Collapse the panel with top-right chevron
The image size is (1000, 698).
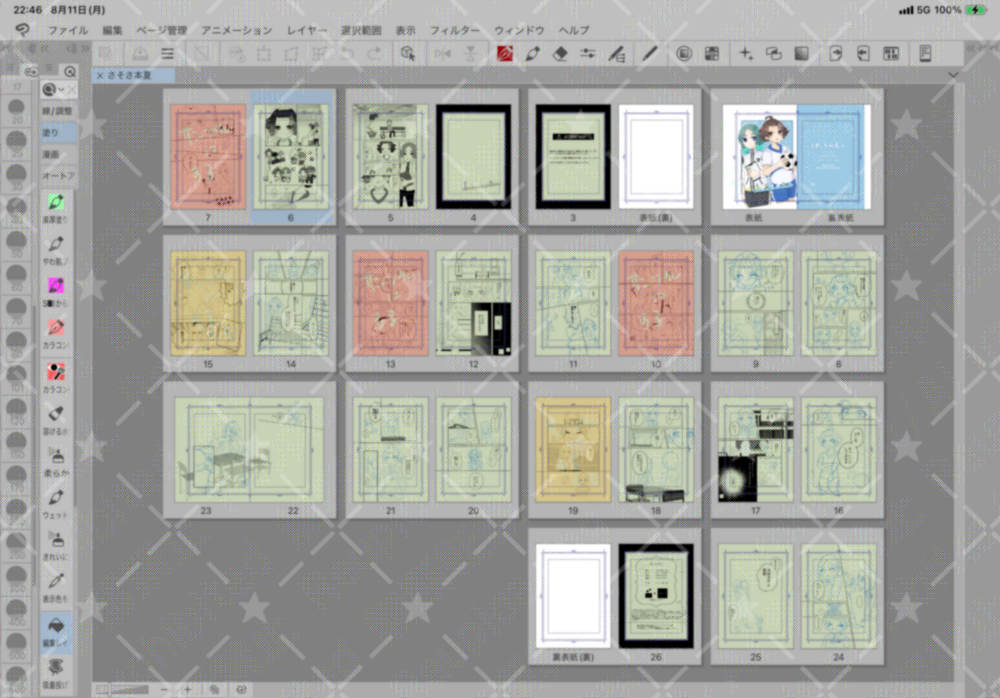(952, 75)
